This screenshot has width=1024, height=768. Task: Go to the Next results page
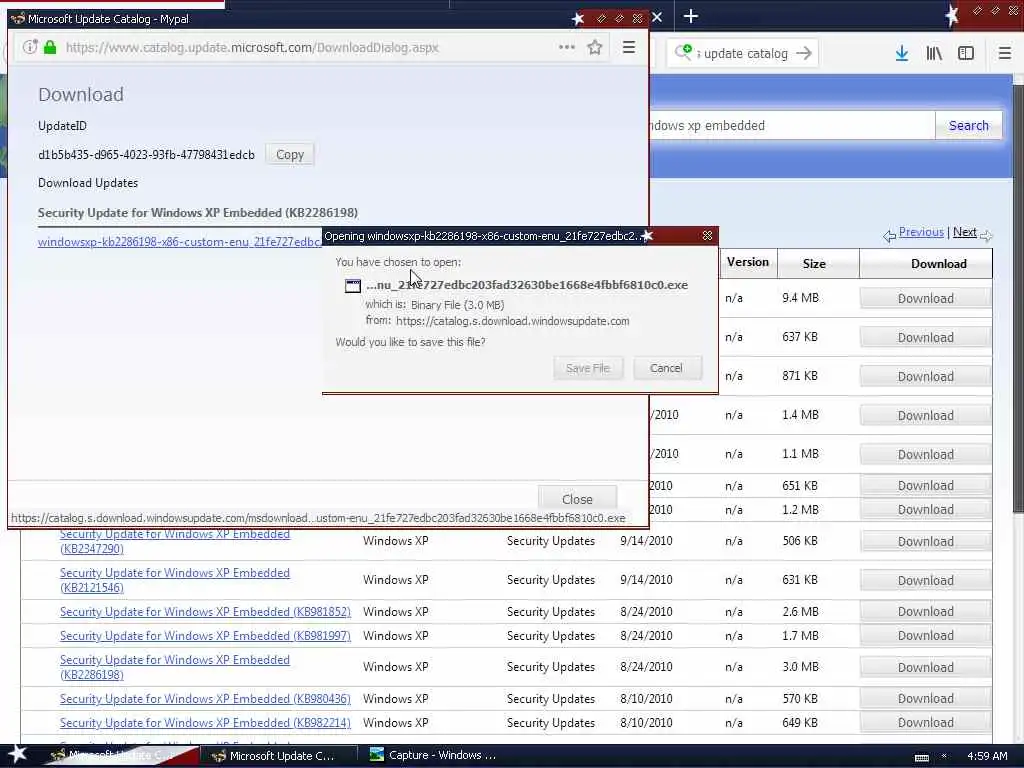(965, 232)
